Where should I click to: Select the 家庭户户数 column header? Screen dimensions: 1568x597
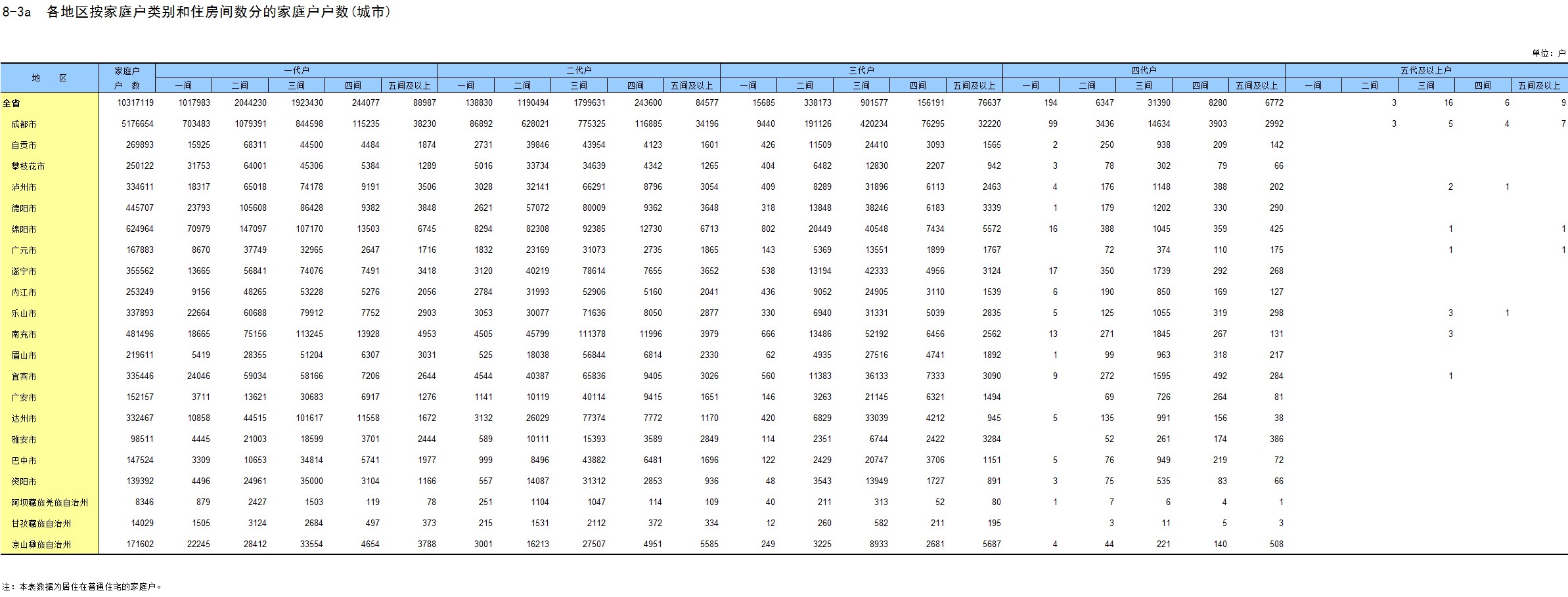click(x=127, y=77)
